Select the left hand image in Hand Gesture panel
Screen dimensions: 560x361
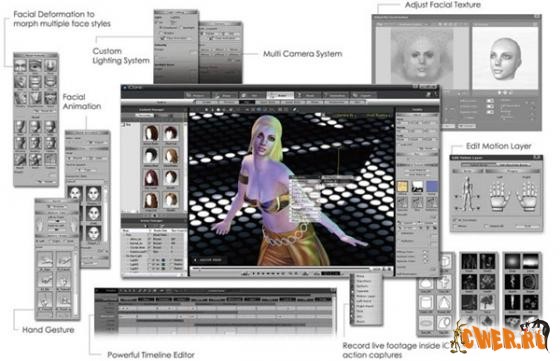point(40,225)
